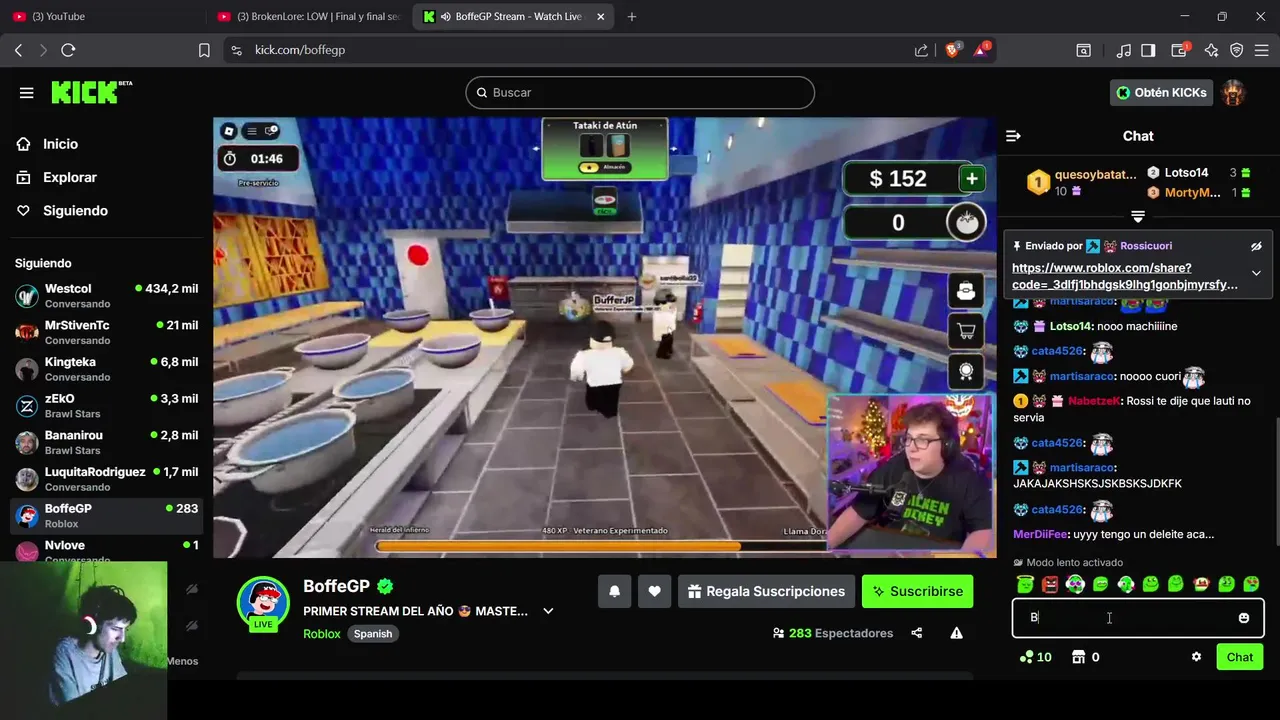Open user profile avatar menu

[x=1234, y=92]
